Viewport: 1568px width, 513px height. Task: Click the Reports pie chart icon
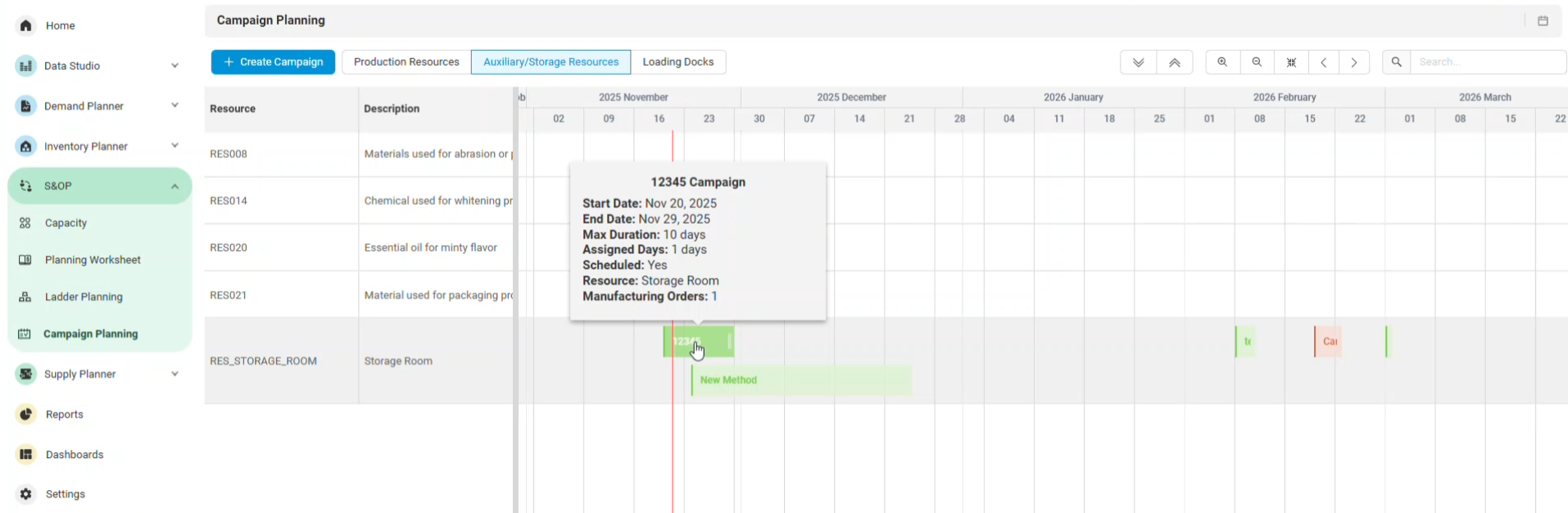click(26, 414)
